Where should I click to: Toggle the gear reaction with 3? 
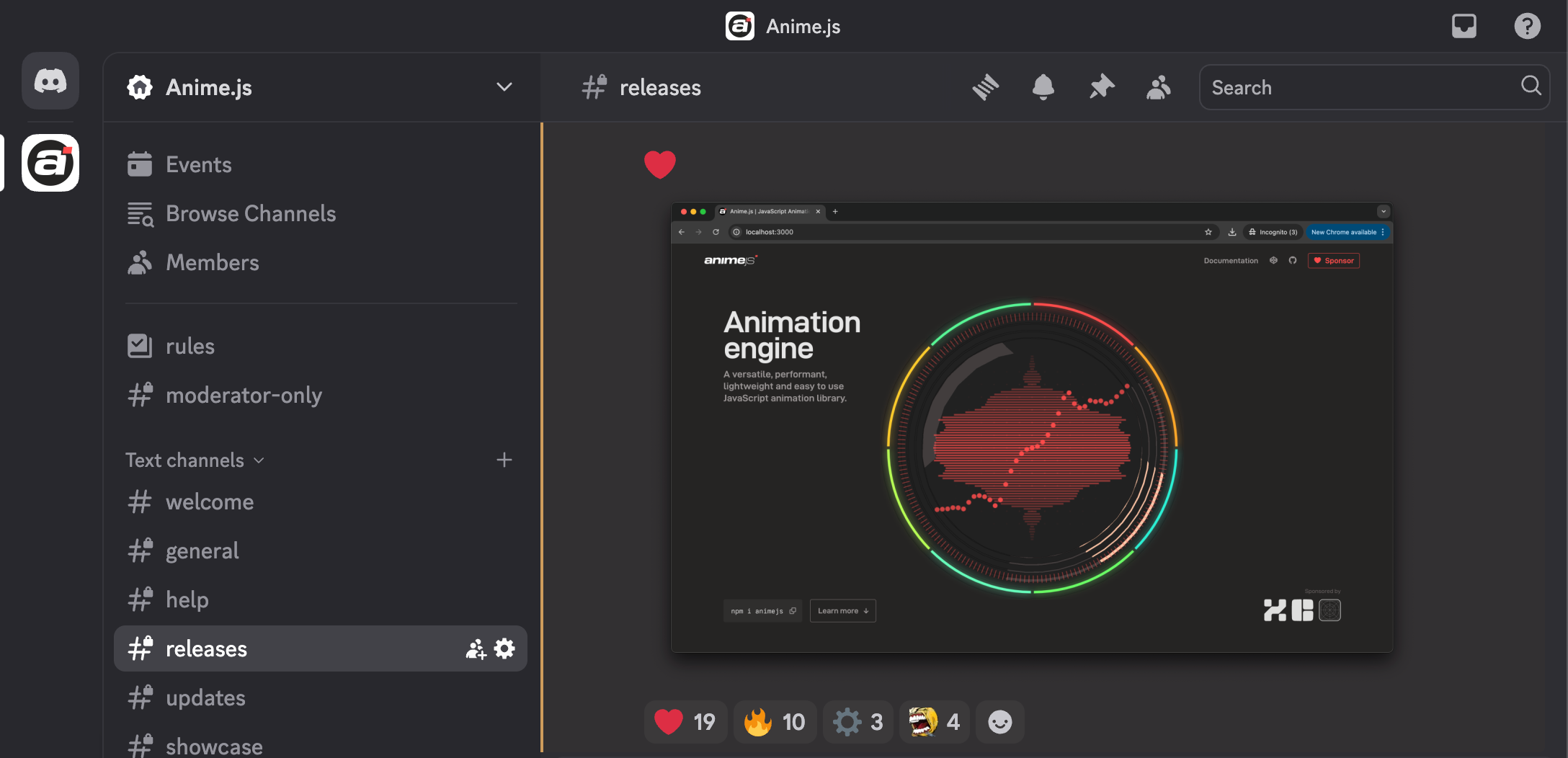[x=857, y=721]
